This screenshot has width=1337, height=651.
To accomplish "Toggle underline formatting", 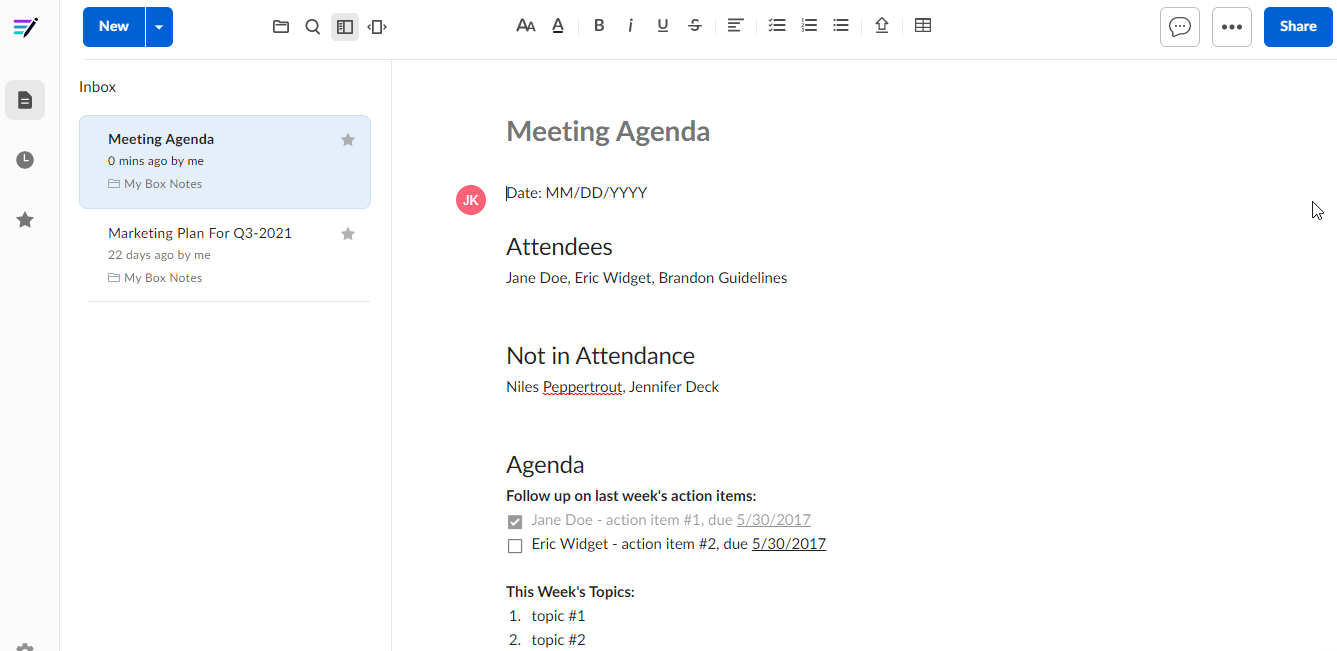I will point(663,26).
